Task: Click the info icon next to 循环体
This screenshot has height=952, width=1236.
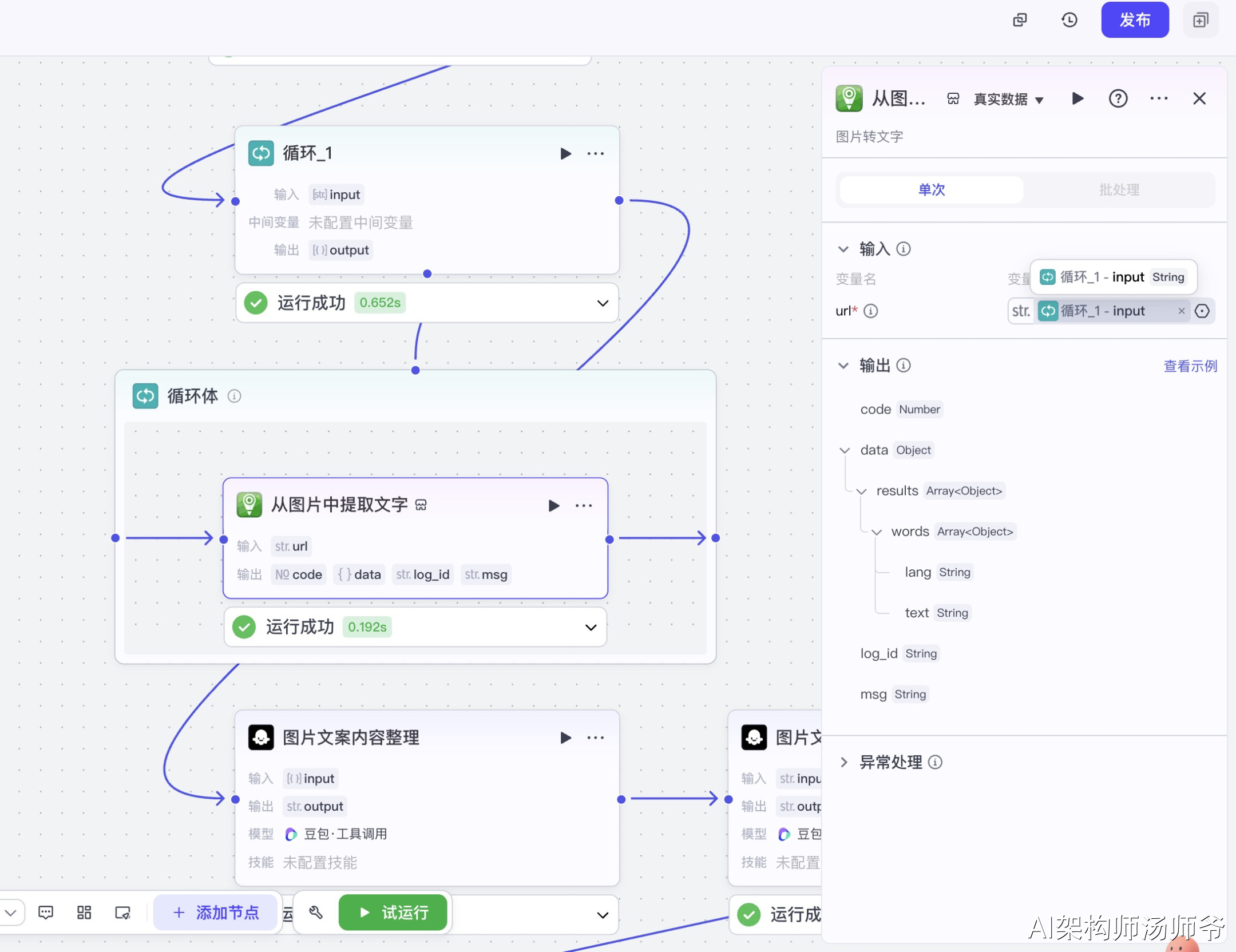Action: click(235, 396)
